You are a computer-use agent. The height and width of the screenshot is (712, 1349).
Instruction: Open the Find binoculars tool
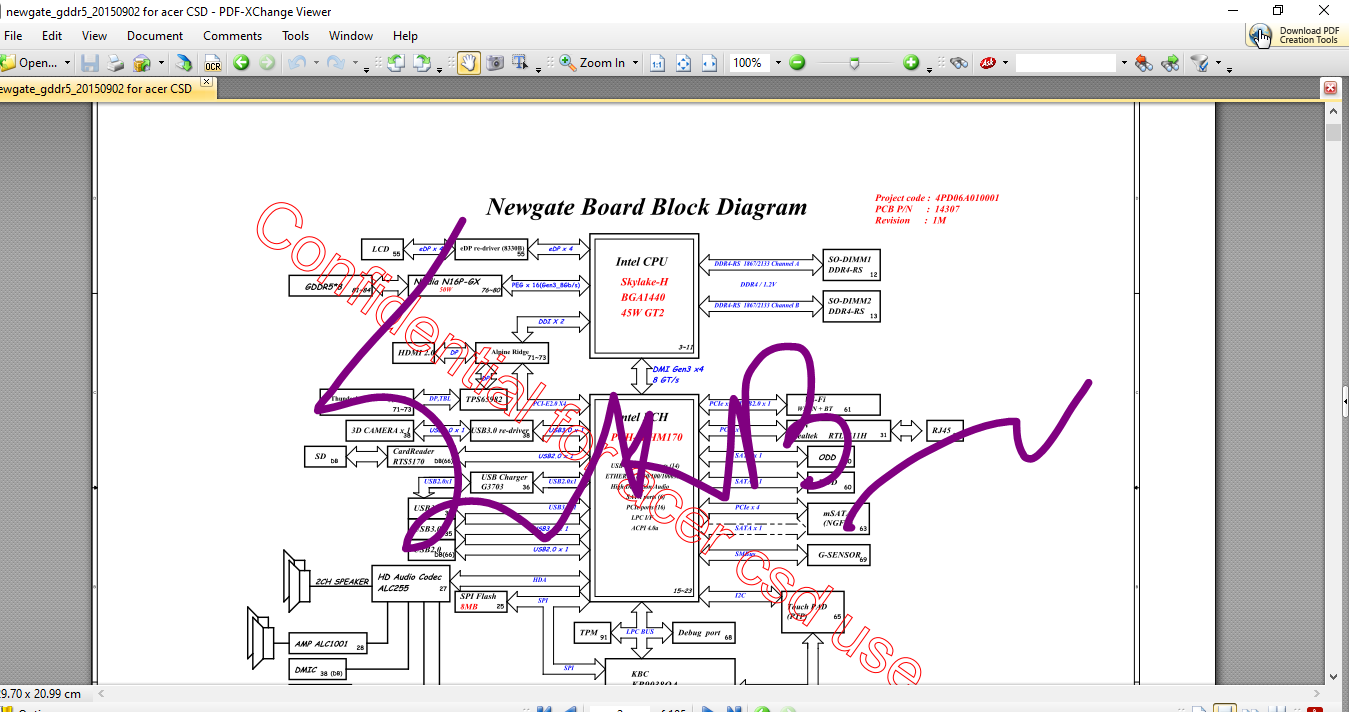(x=959, y=63)
